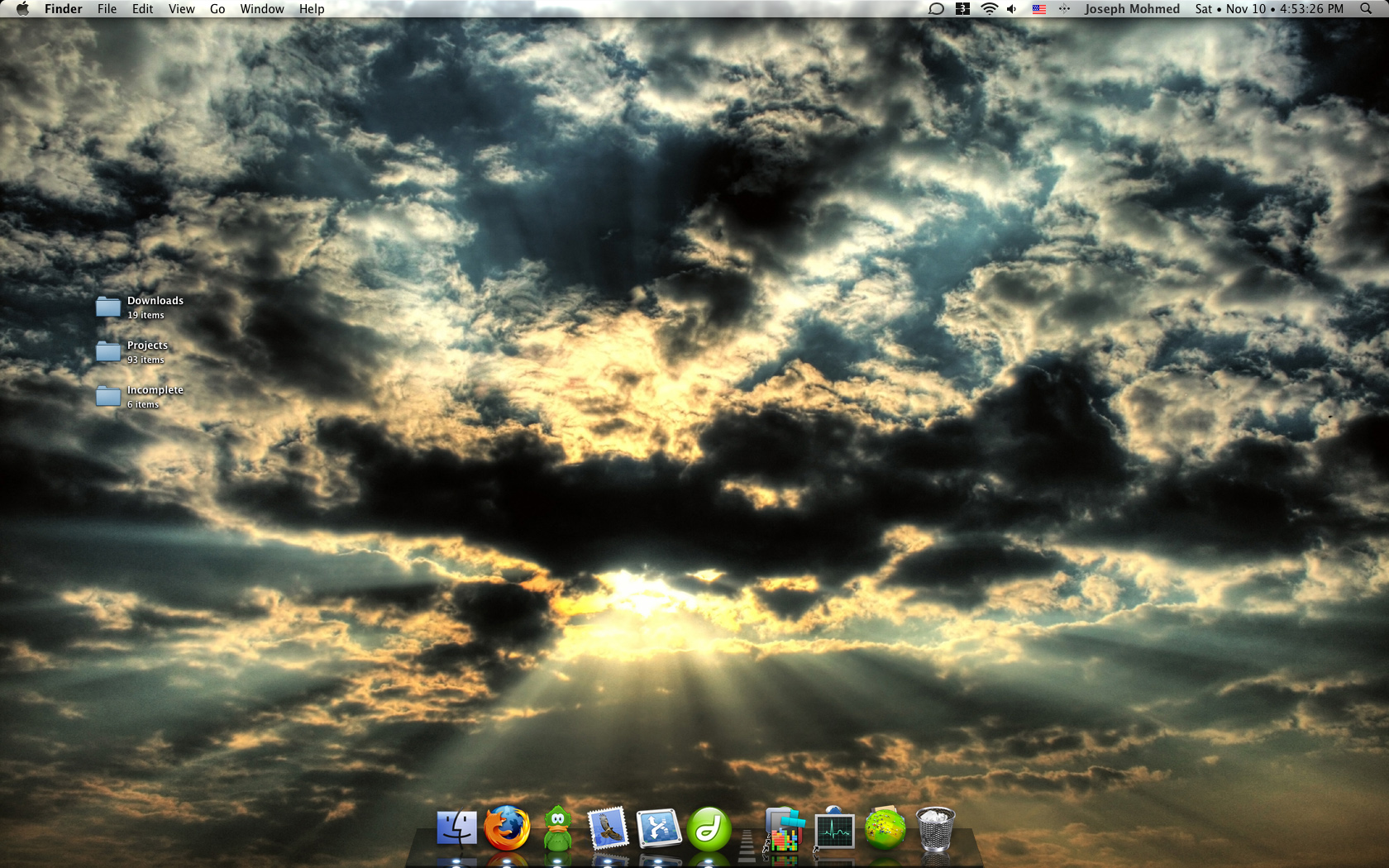Open the Tetris-blocks stack in Dock
The image size is (1389, 868).
(784, 830)
